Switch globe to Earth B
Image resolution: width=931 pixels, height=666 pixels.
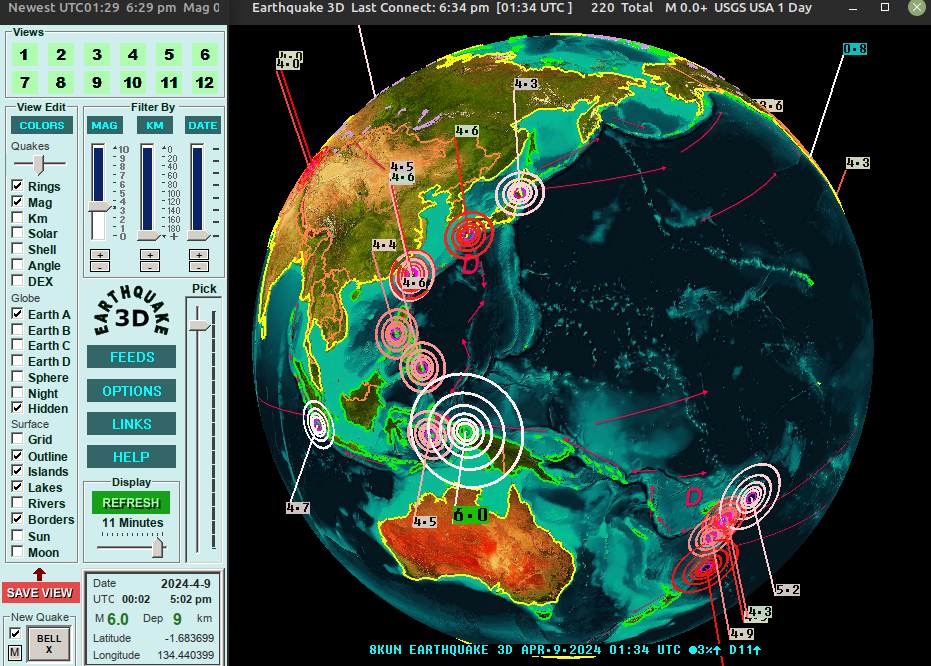click(x=17, y=330)
